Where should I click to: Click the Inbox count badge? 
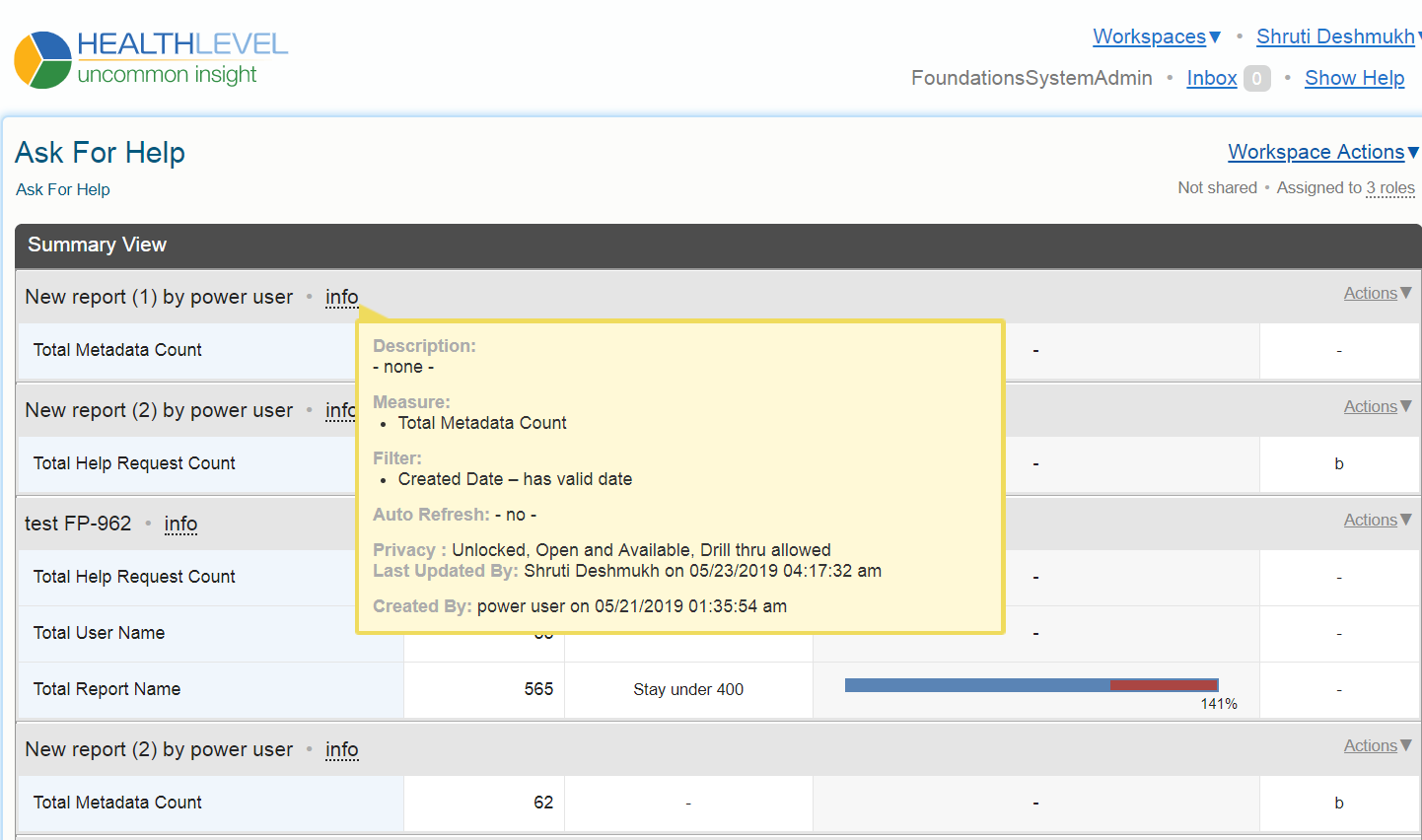point(1256,79)
